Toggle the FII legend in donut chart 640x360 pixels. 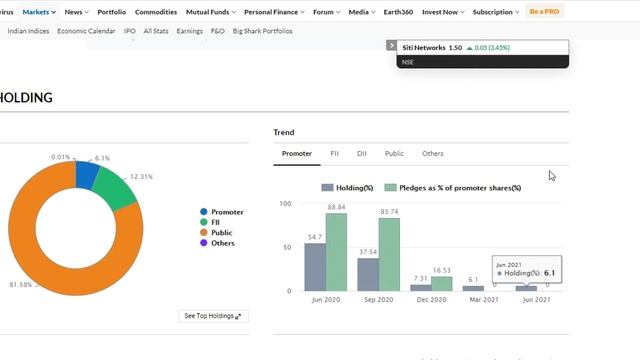click(x=210, y=222)
